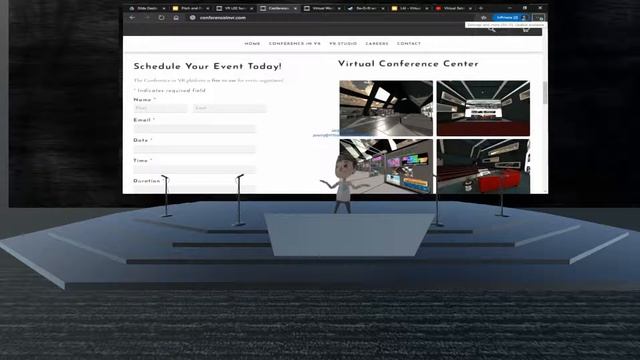
Task: Open a new browser tab with plus
Action: 481,8
